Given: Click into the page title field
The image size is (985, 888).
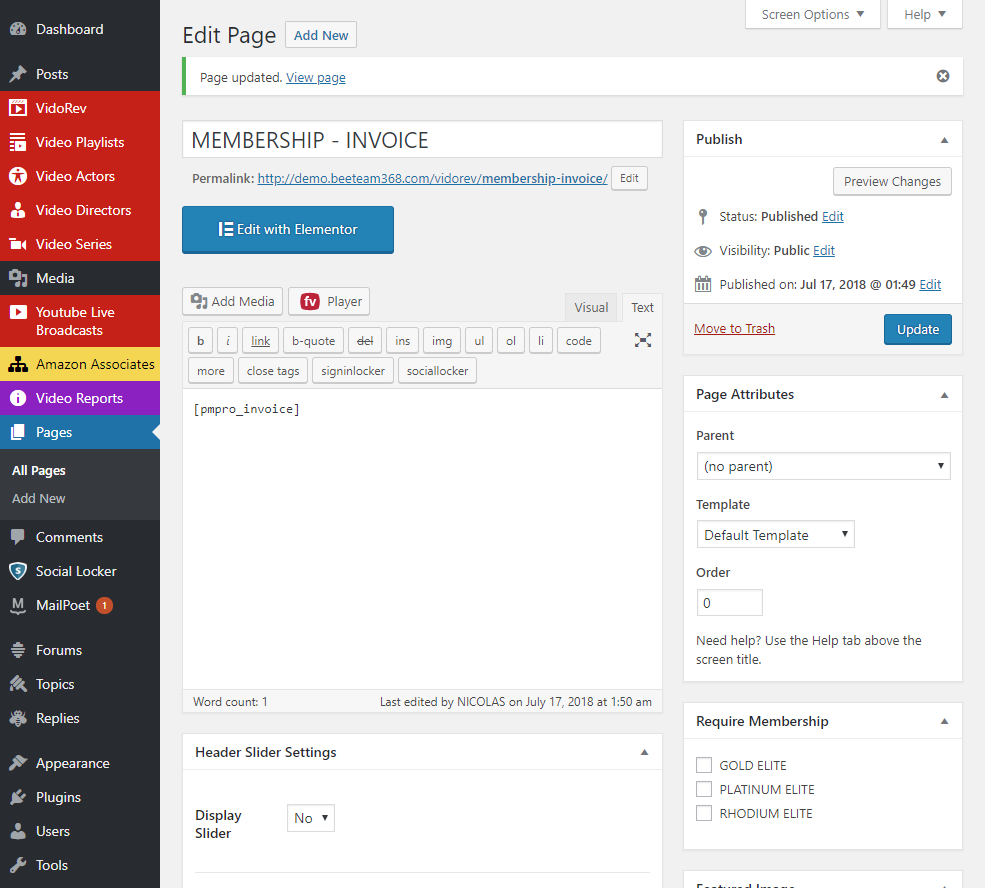Looking at the screenshot, I should tap(422, 140).
